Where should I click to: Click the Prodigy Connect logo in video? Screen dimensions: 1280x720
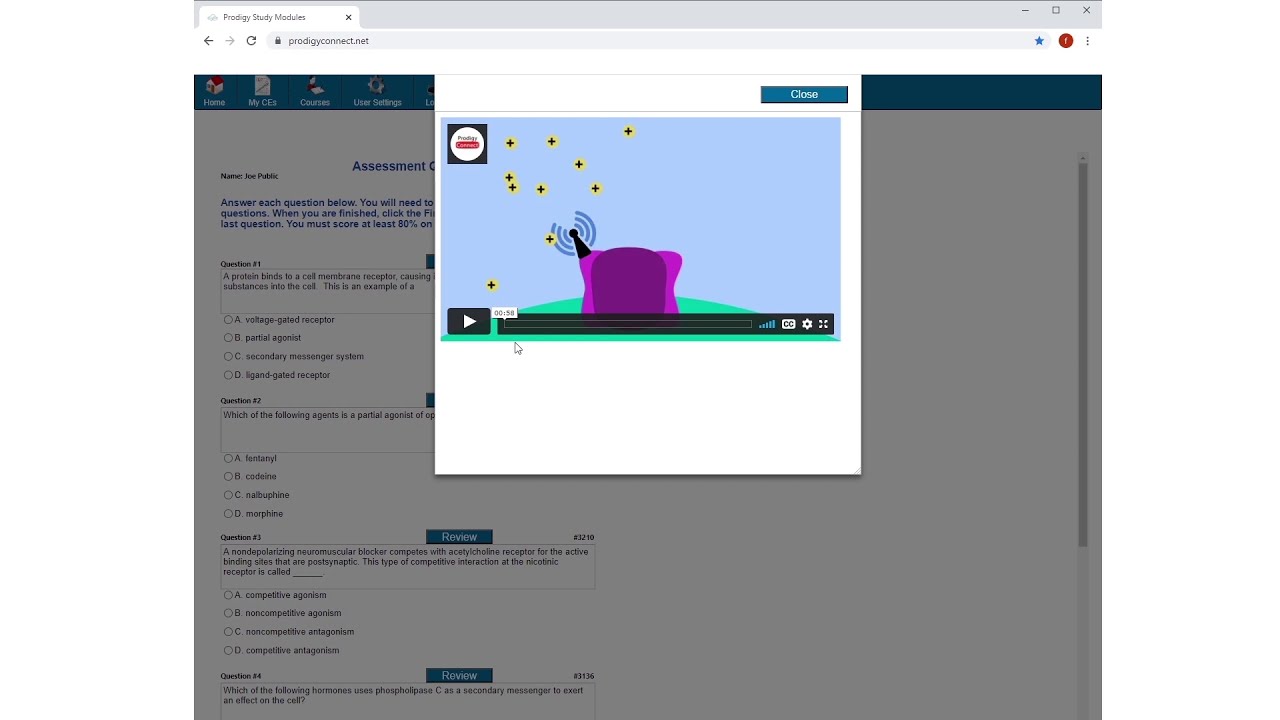pos(467,144)
